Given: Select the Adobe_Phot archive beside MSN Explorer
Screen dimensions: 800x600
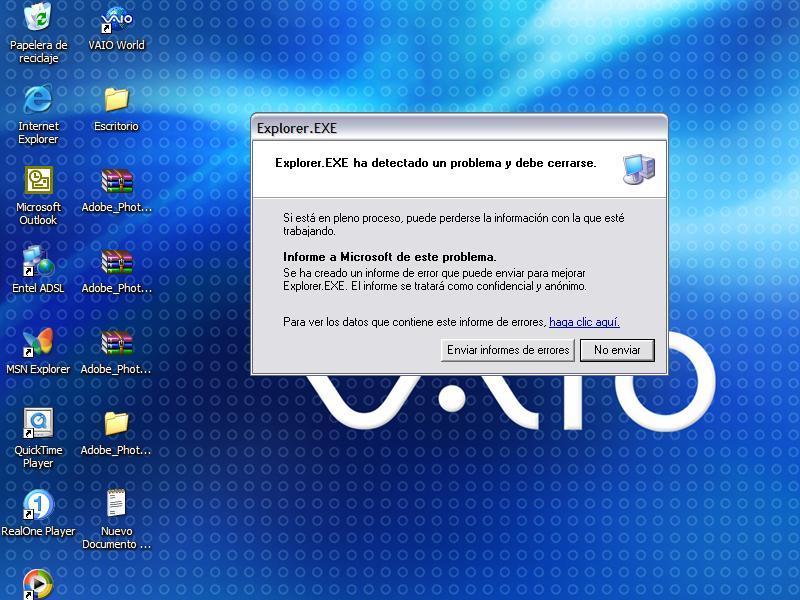Looking at the screenshot, I should tap(116, 343).
